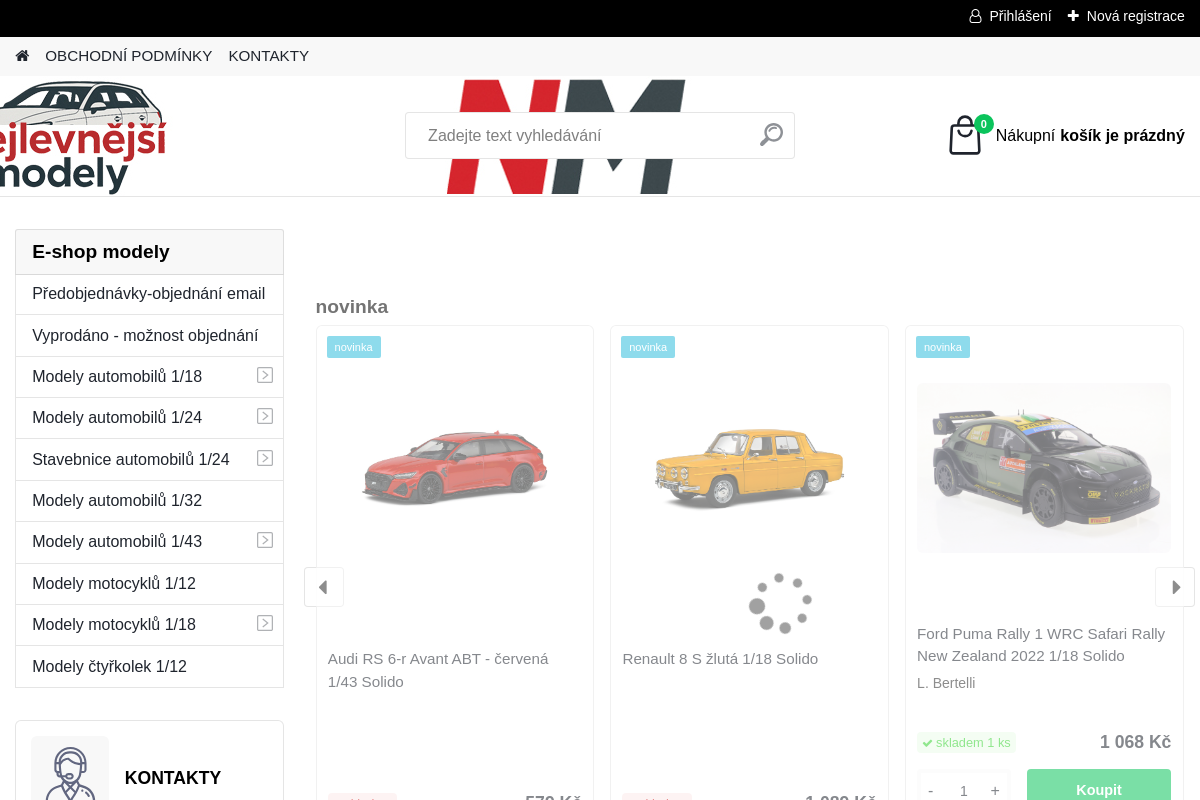Expand Modely motocyklů 1/18 submenu

click(265, 623)
